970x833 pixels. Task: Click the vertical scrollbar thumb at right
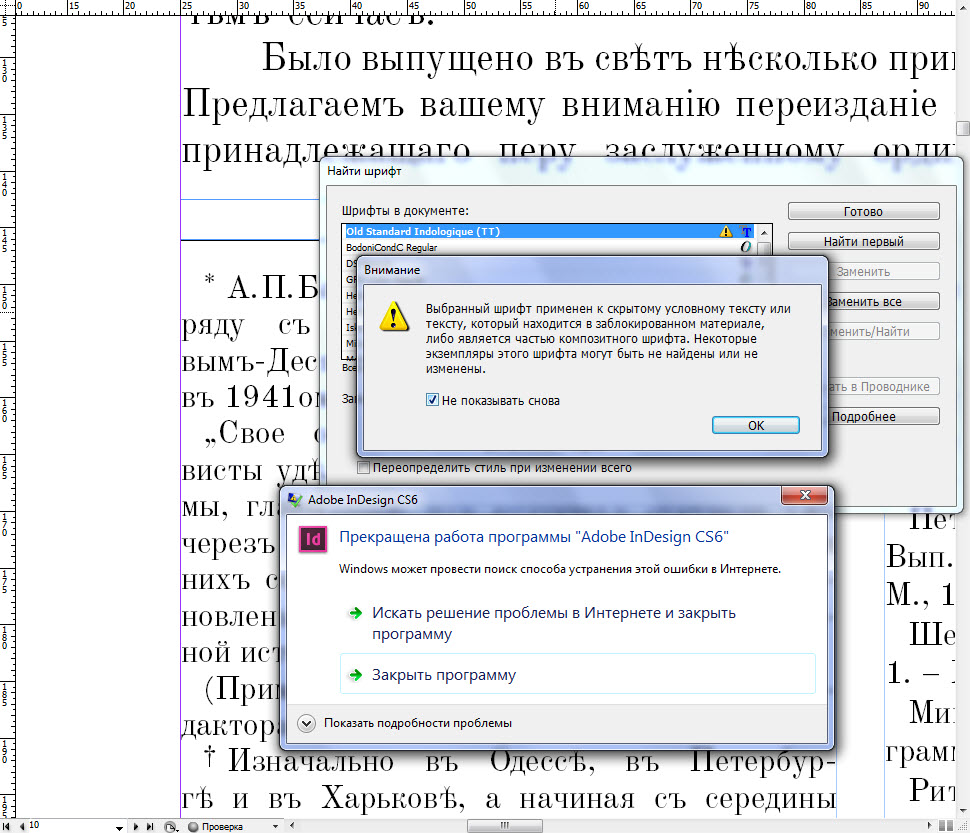coord(963,129)
